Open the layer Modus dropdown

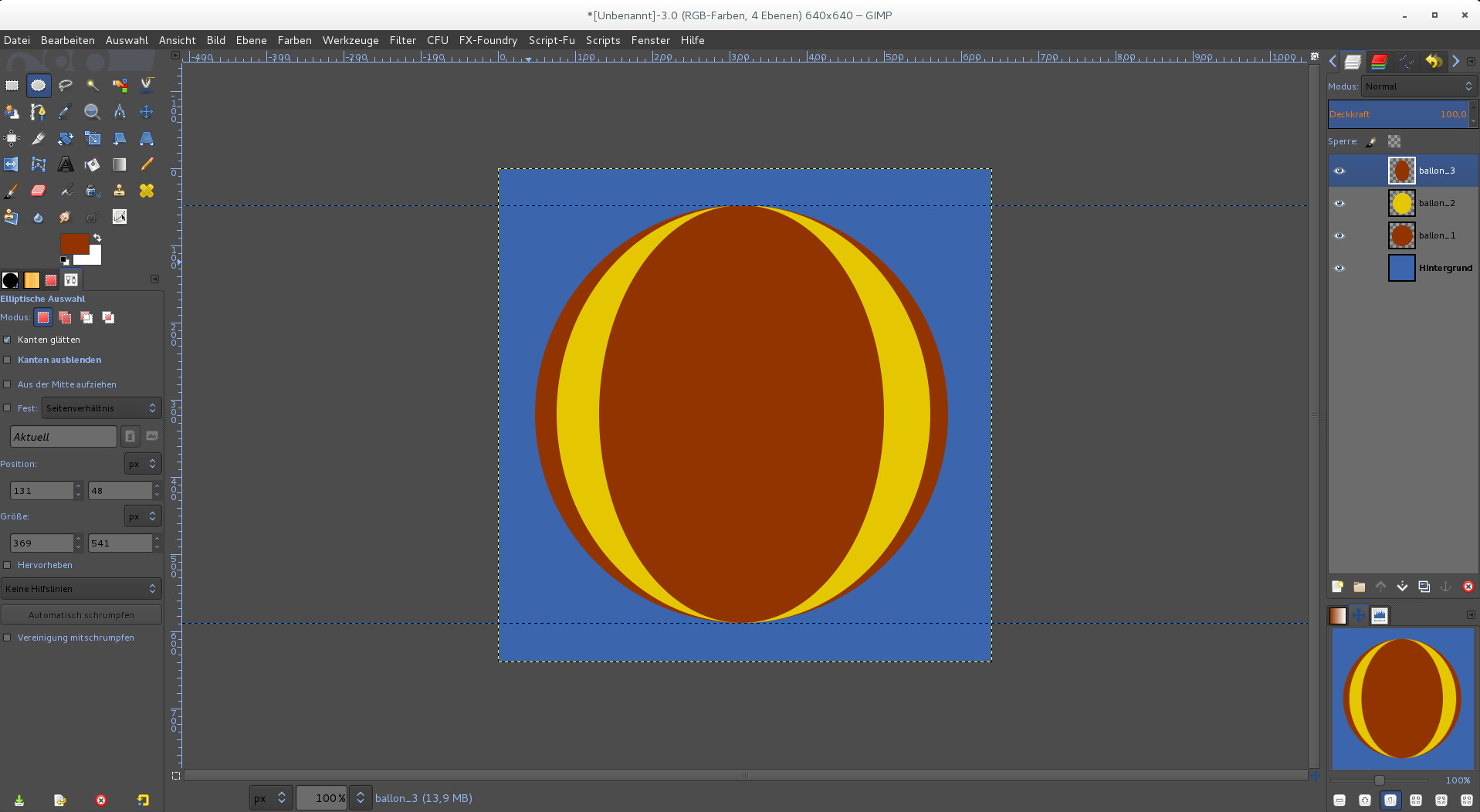[1418, 86]
